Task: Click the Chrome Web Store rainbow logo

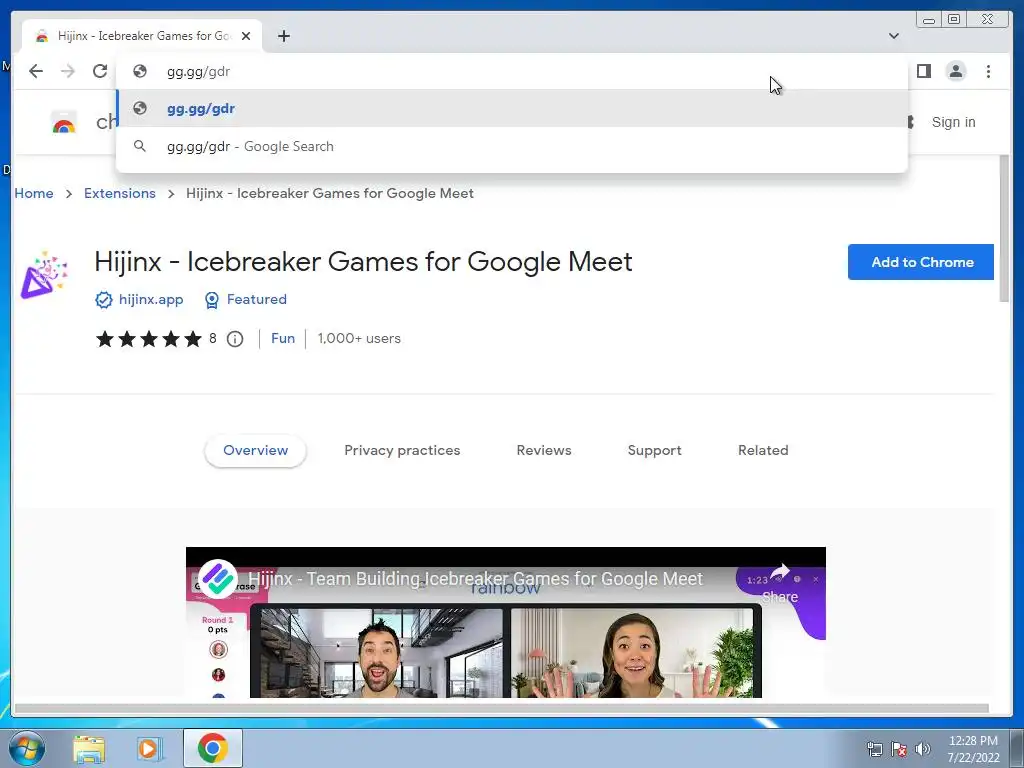Action: 64,123
